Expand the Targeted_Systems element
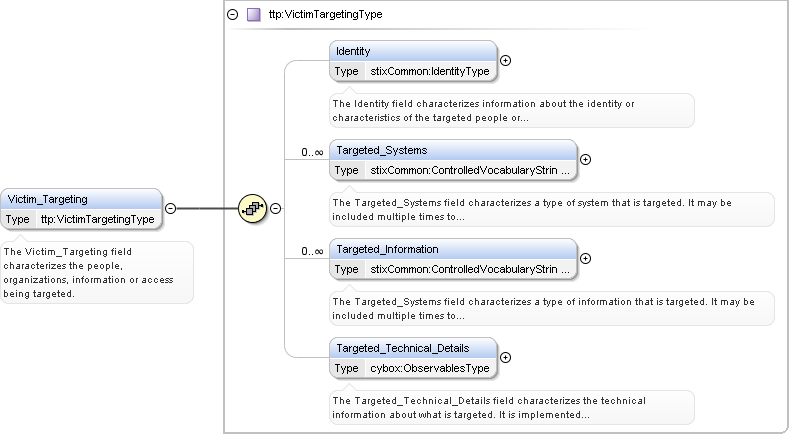 coord(585,159)
